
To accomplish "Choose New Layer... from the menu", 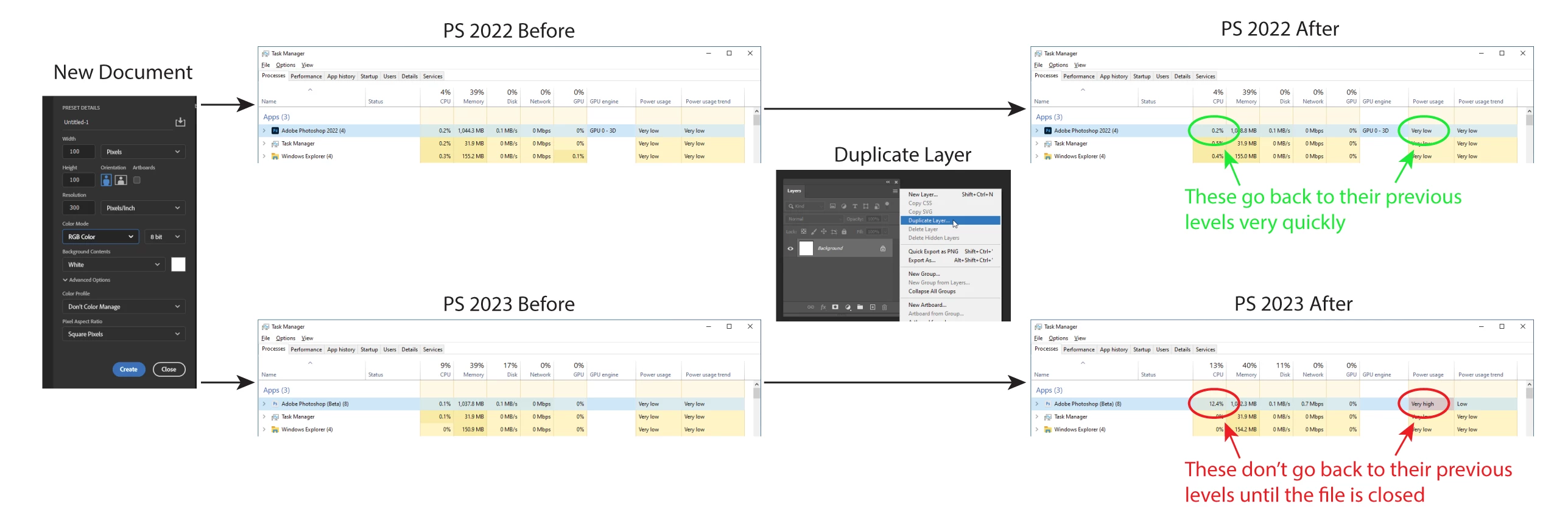I will 951,194.
